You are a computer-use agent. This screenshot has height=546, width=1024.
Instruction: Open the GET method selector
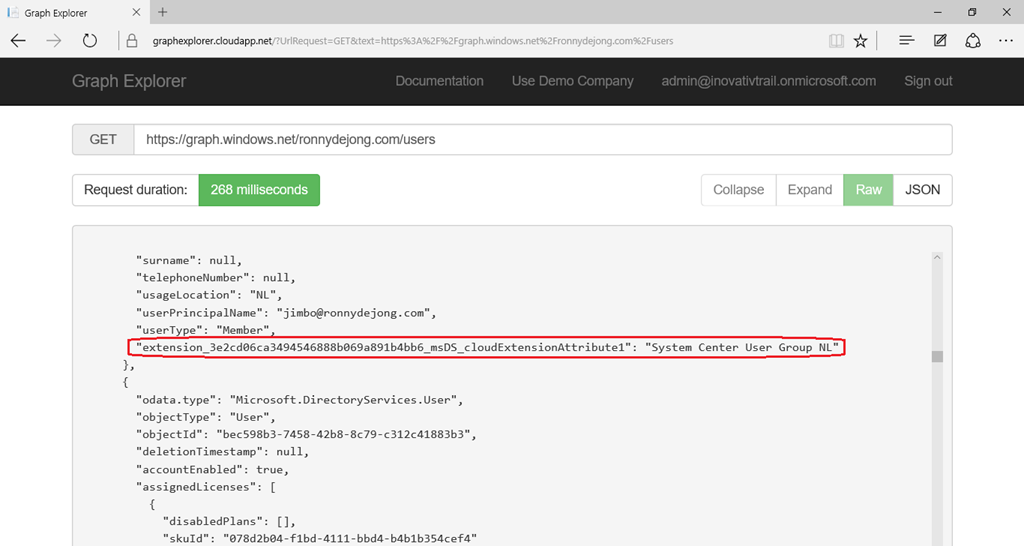(103, 140)
